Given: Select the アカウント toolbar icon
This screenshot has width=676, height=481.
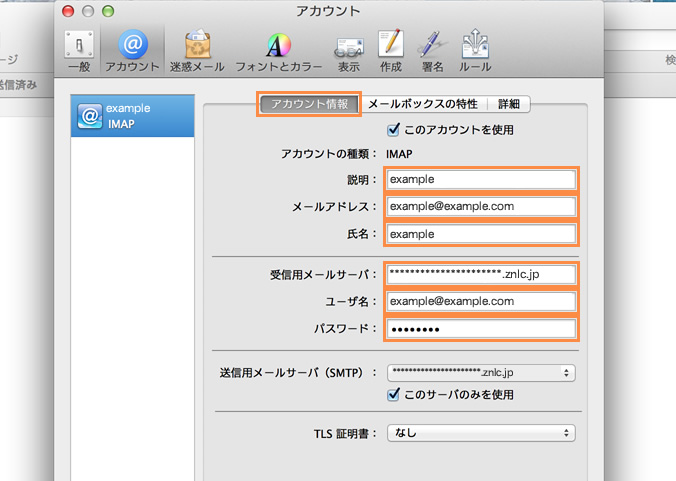Looking at the screenshot, I should [x=132, y=51].
